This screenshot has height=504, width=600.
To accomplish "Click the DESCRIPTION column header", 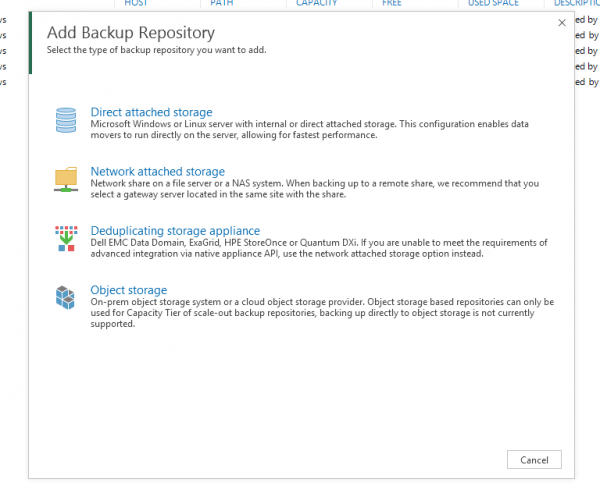I will coord(576,4).
